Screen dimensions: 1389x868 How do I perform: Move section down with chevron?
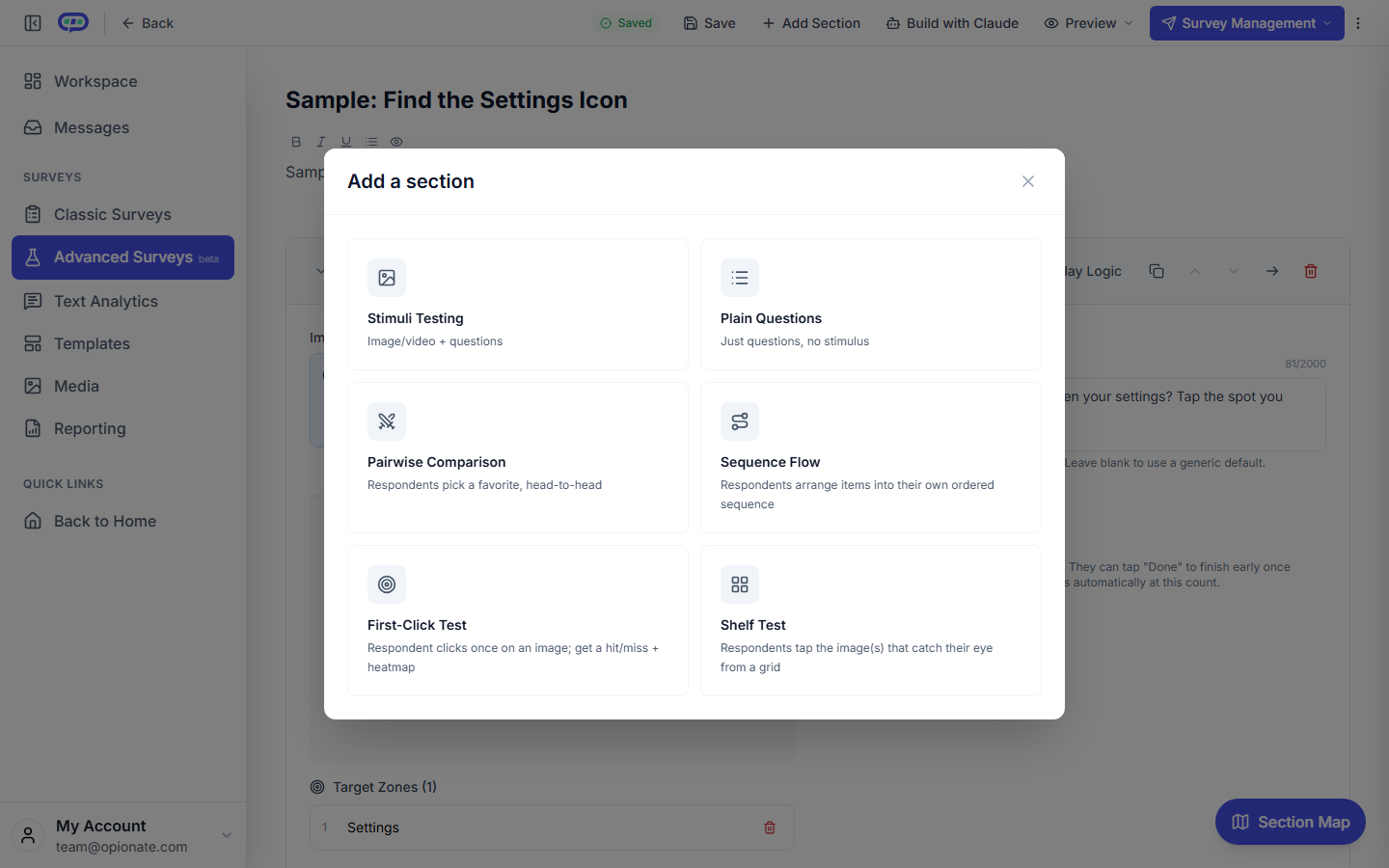pos(1234,271)
